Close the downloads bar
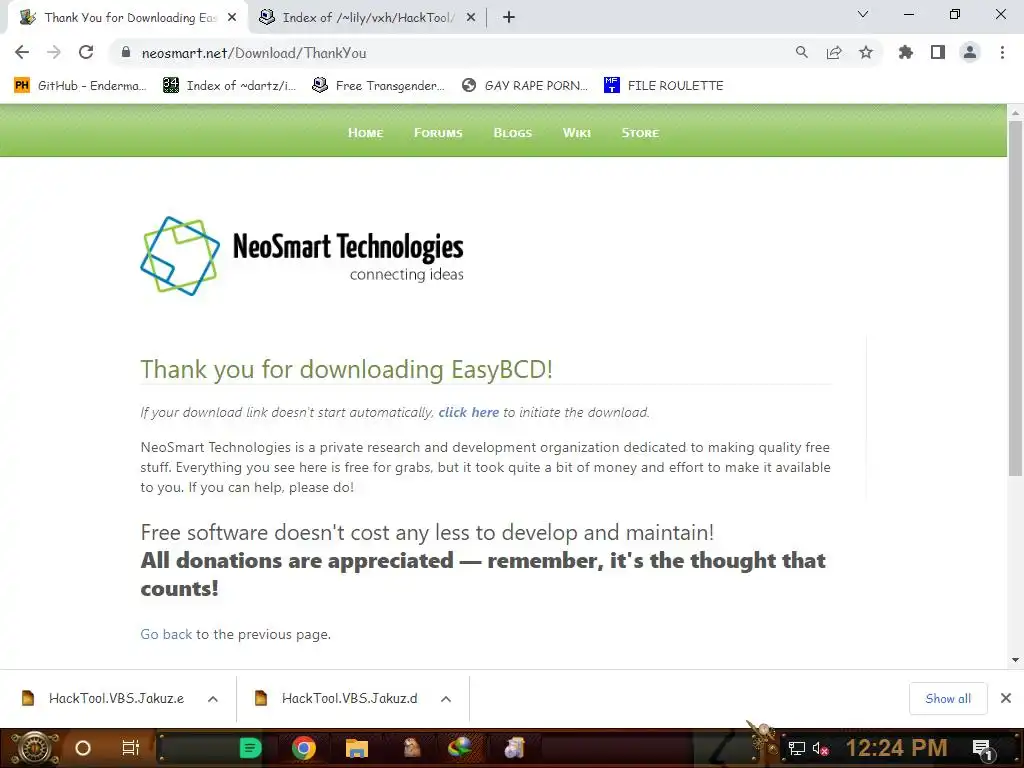Screen dimensions: 1024x768 point(1006,698)
